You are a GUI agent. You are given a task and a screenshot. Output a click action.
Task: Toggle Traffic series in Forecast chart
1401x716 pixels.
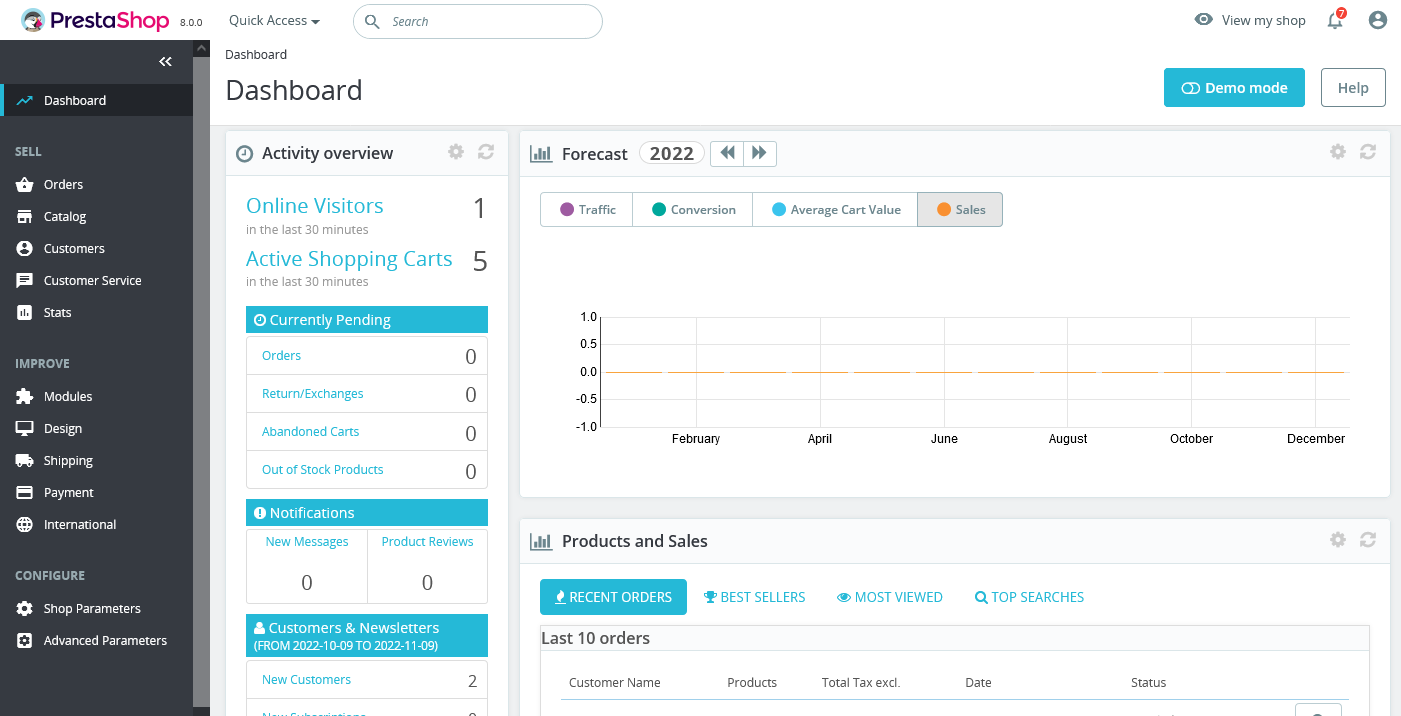(587, 210)
